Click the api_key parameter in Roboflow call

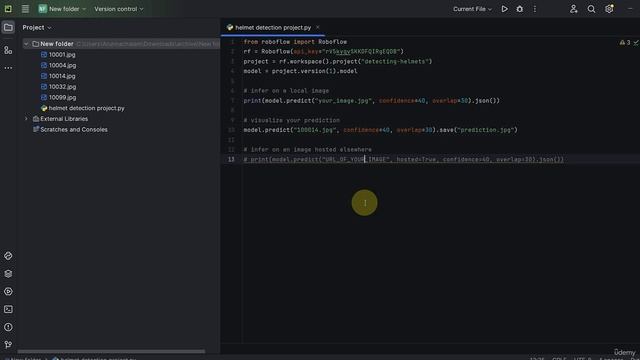pyautogui.click(x=307, y=51)
